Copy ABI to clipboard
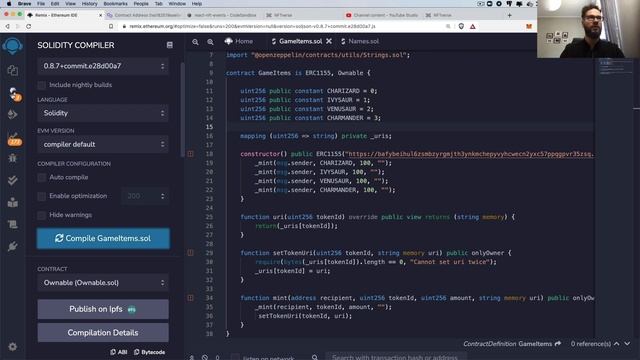640x360 pixels. (x=118, y=352)
